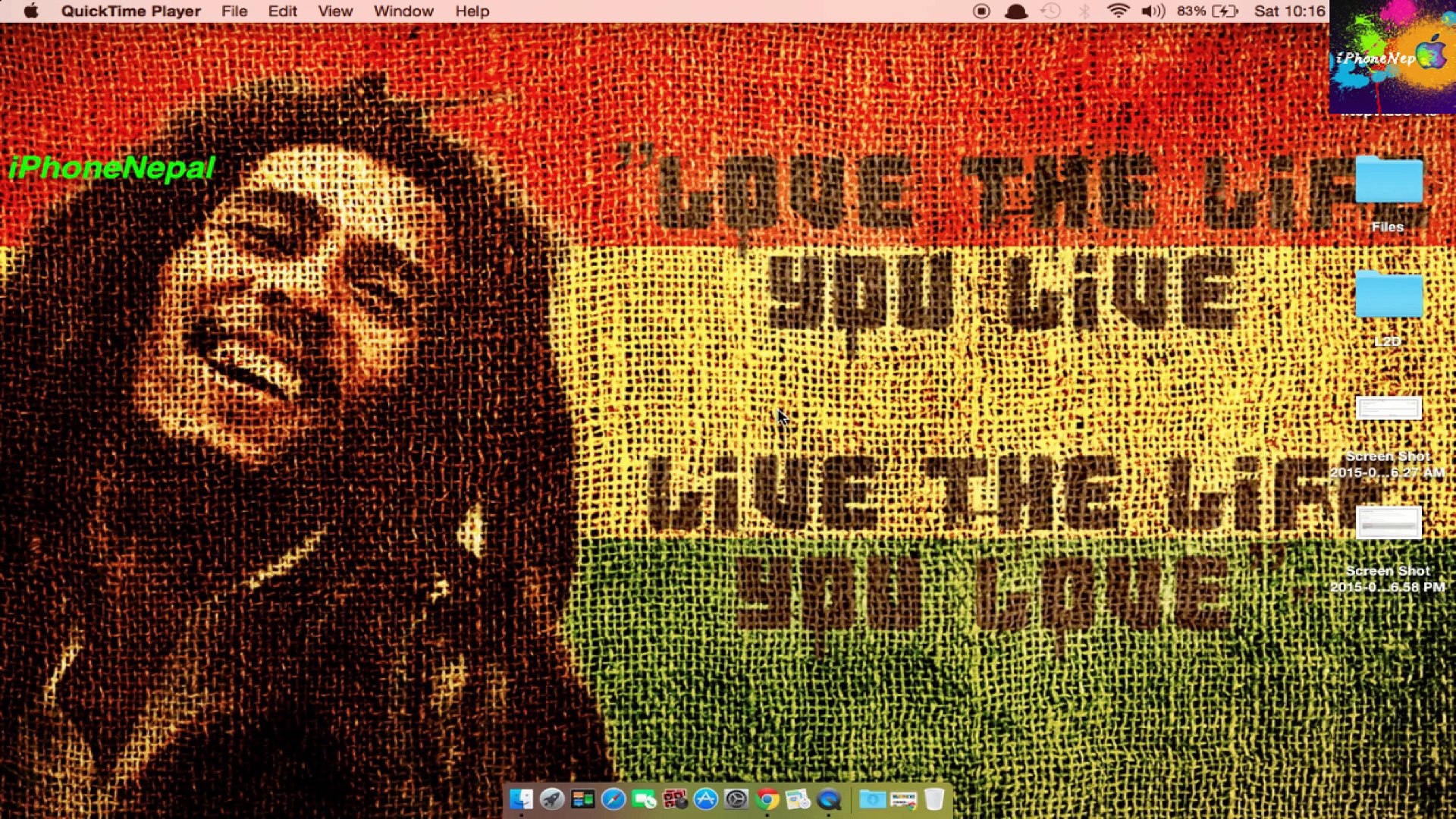
Task: Open Safari from the Dock
Action: pyautogui.click(x=613, y=799)
